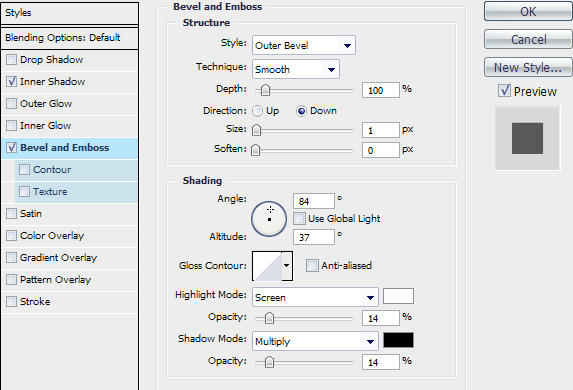Viewport: 573px width, 390px height.
Task: Click the Soften slider handle
Action: pyautogui.click(x=256, y=150)
